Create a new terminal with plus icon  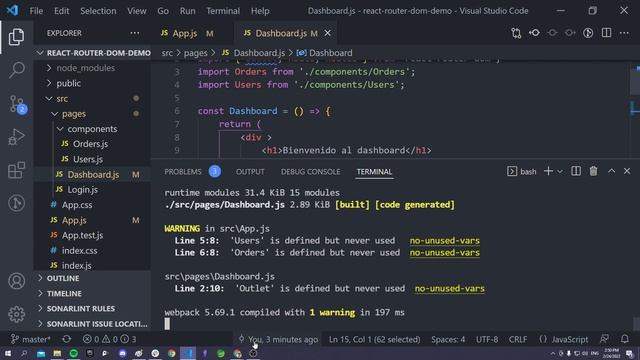click(x=548, y=171)
